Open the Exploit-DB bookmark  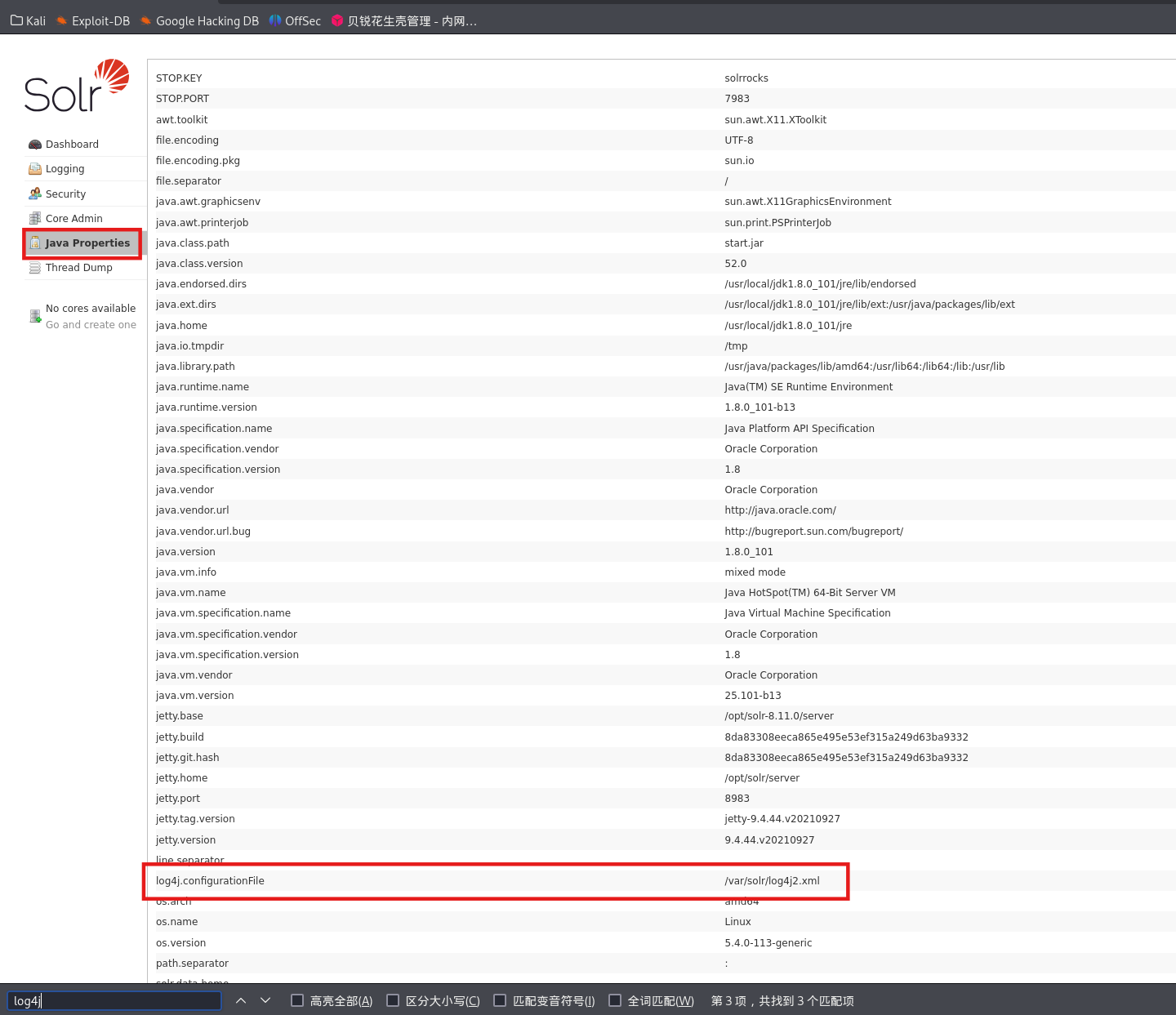coord(92,20)
